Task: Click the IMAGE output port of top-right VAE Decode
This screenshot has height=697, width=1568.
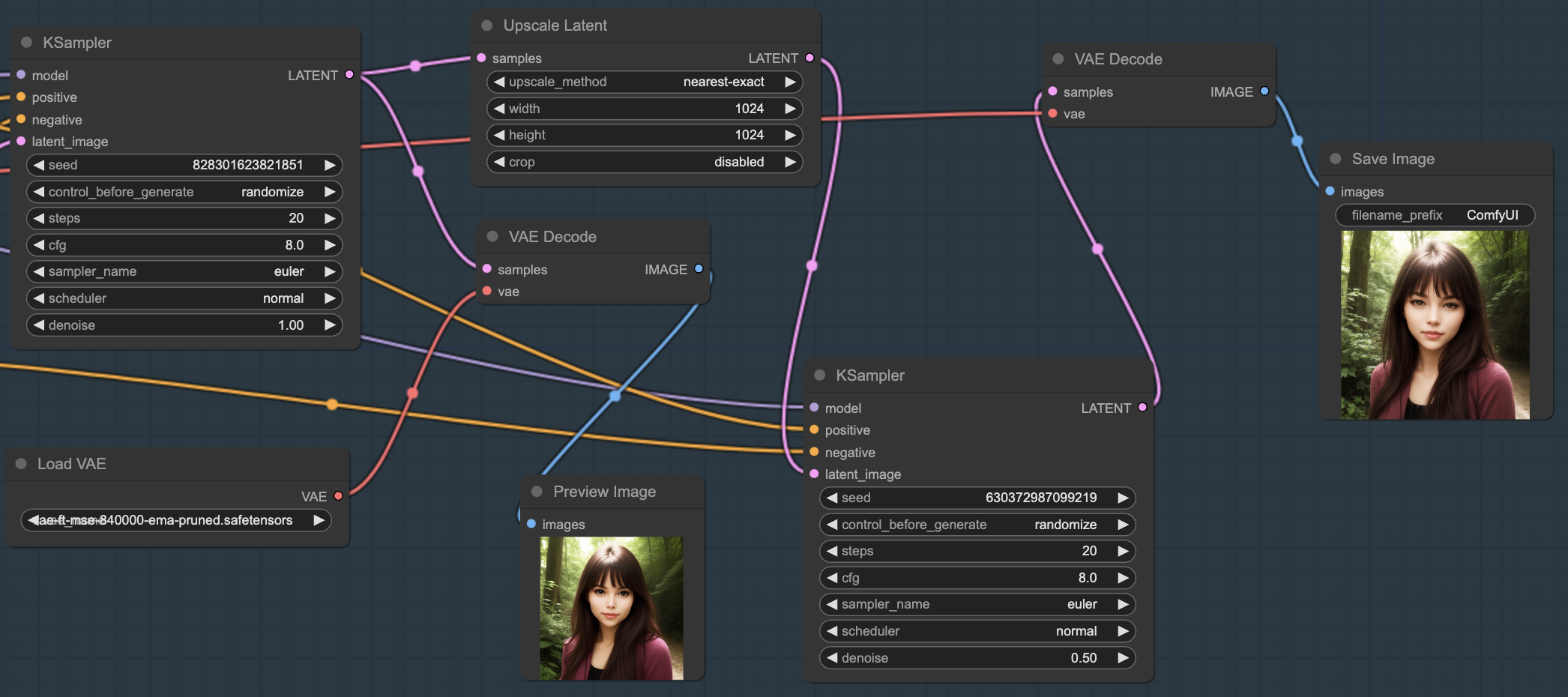Action: tap(1264, 91)
